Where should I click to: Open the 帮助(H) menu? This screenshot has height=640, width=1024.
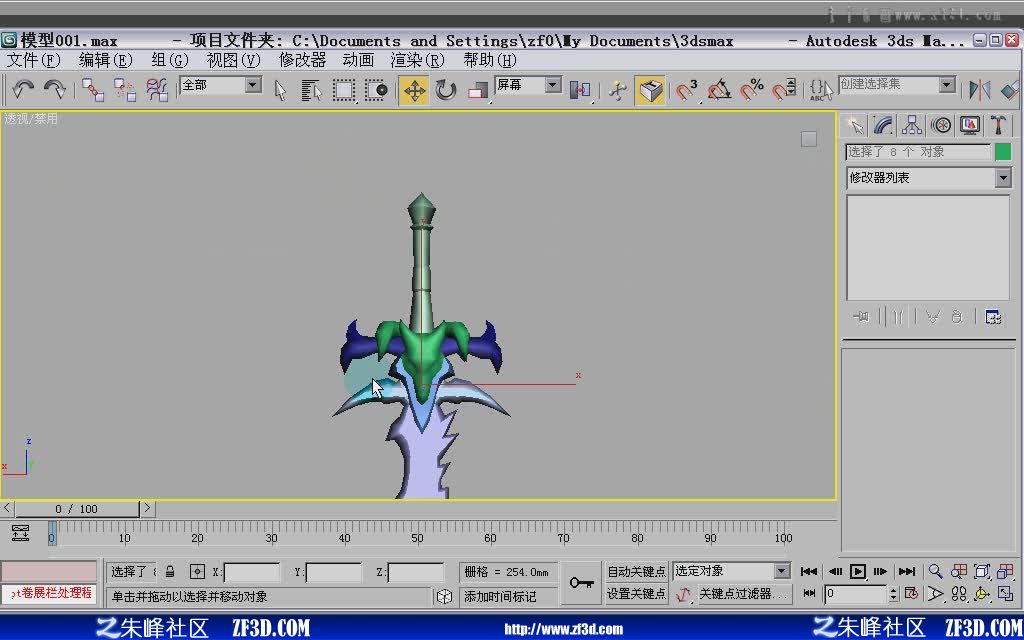[x=490, y=60]
